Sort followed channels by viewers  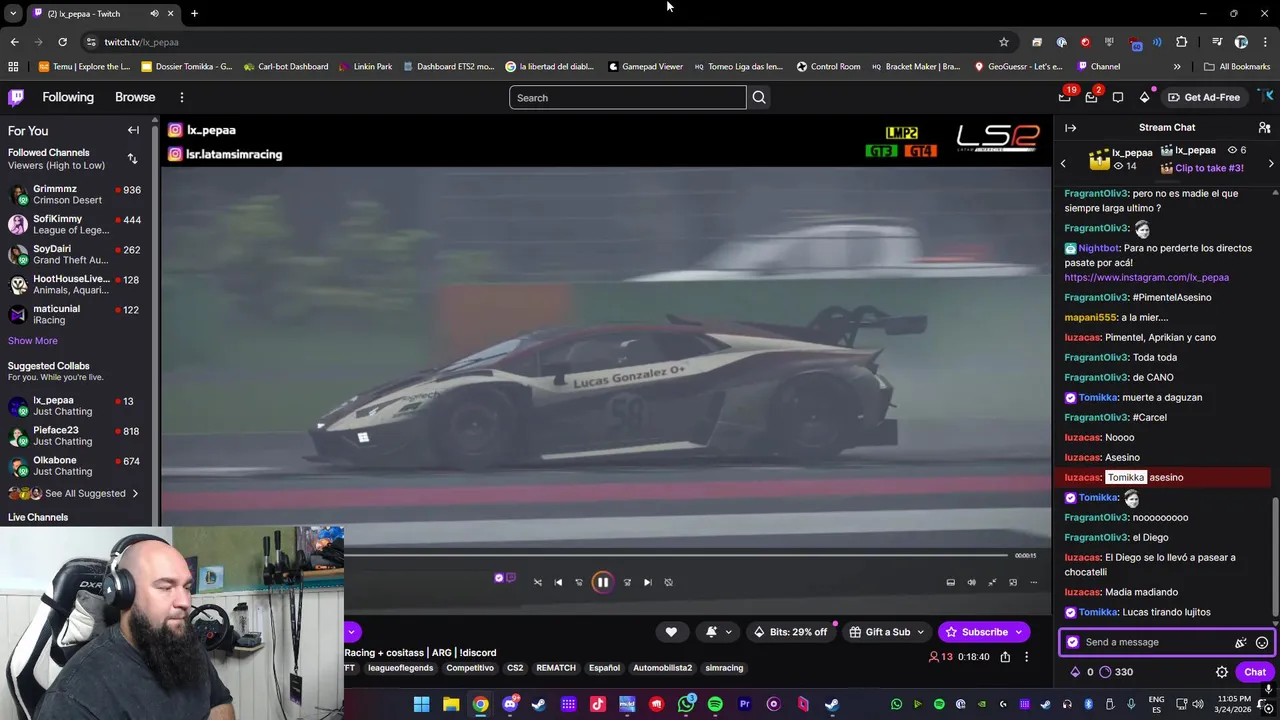pyautogui.click(x=132, y=159)
